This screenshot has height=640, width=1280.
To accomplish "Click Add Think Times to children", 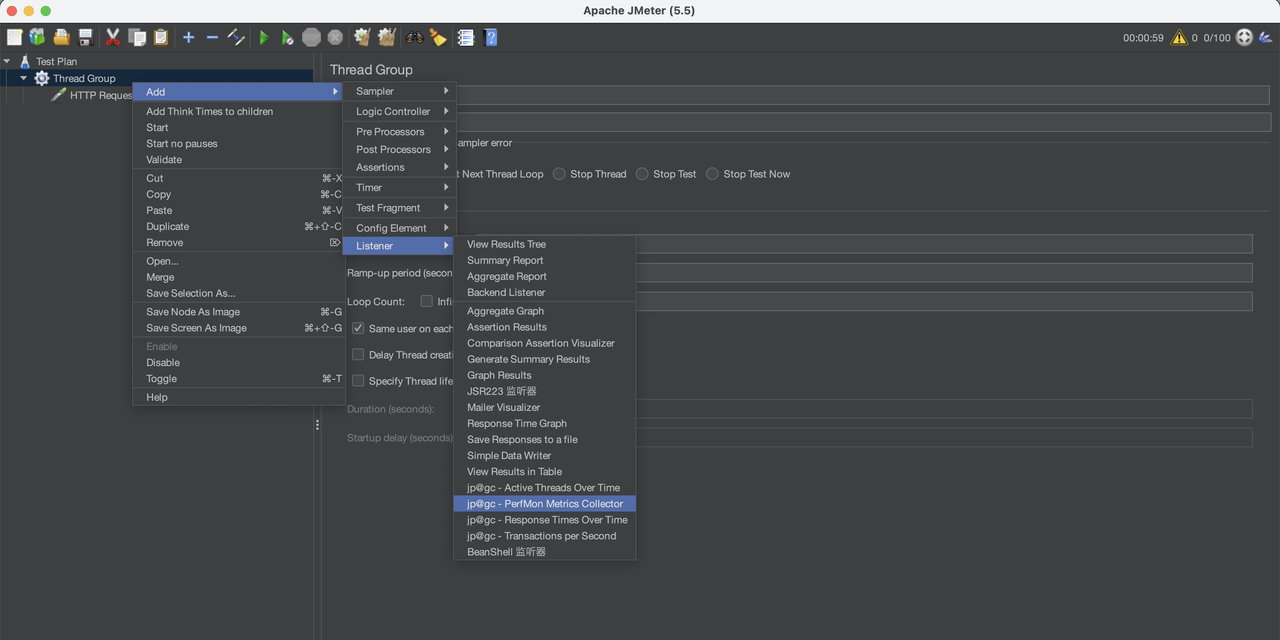I will coord(239,111).
